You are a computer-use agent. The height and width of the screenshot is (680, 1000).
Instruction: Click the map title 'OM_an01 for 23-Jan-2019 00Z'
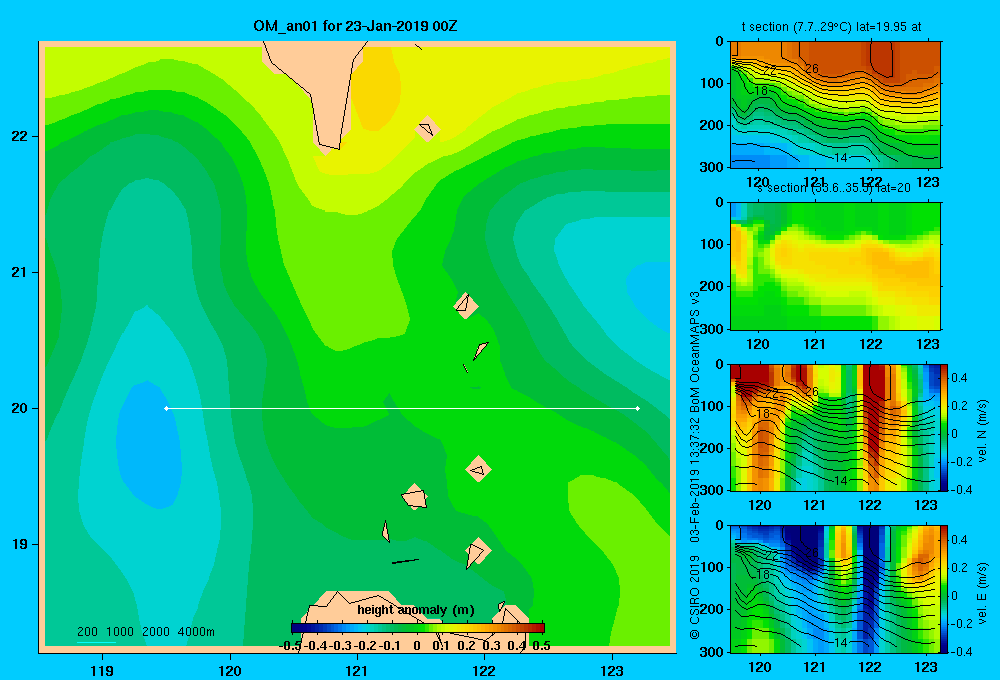tap(355, 26)
